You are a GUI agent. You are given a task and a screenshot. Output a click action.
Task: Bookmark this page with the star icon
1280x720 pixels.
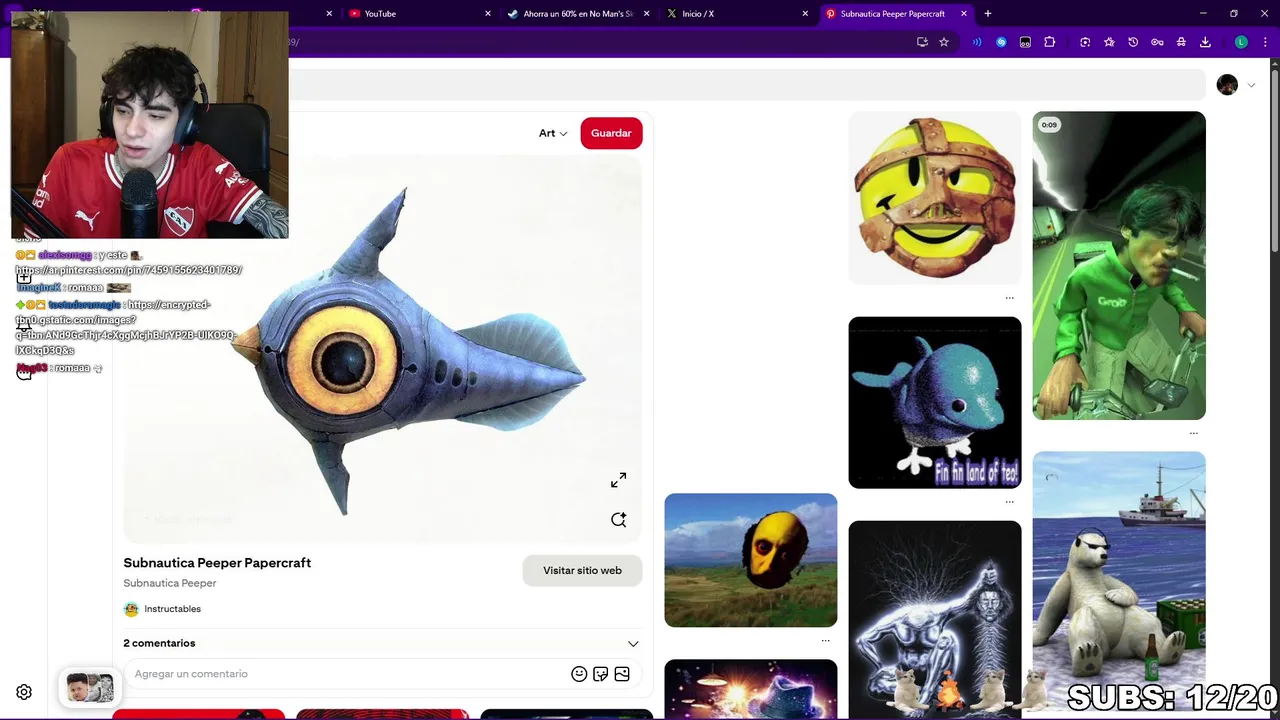point(944,42)
